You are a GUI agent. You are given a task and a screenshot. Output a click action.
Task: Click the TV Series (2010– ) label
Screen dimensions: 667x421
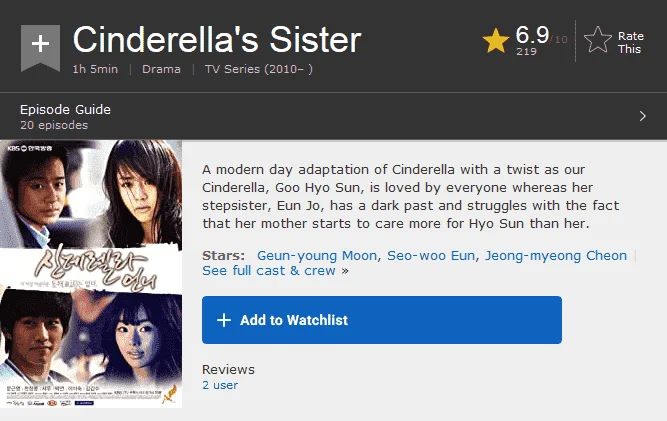[x=259, y=69]
